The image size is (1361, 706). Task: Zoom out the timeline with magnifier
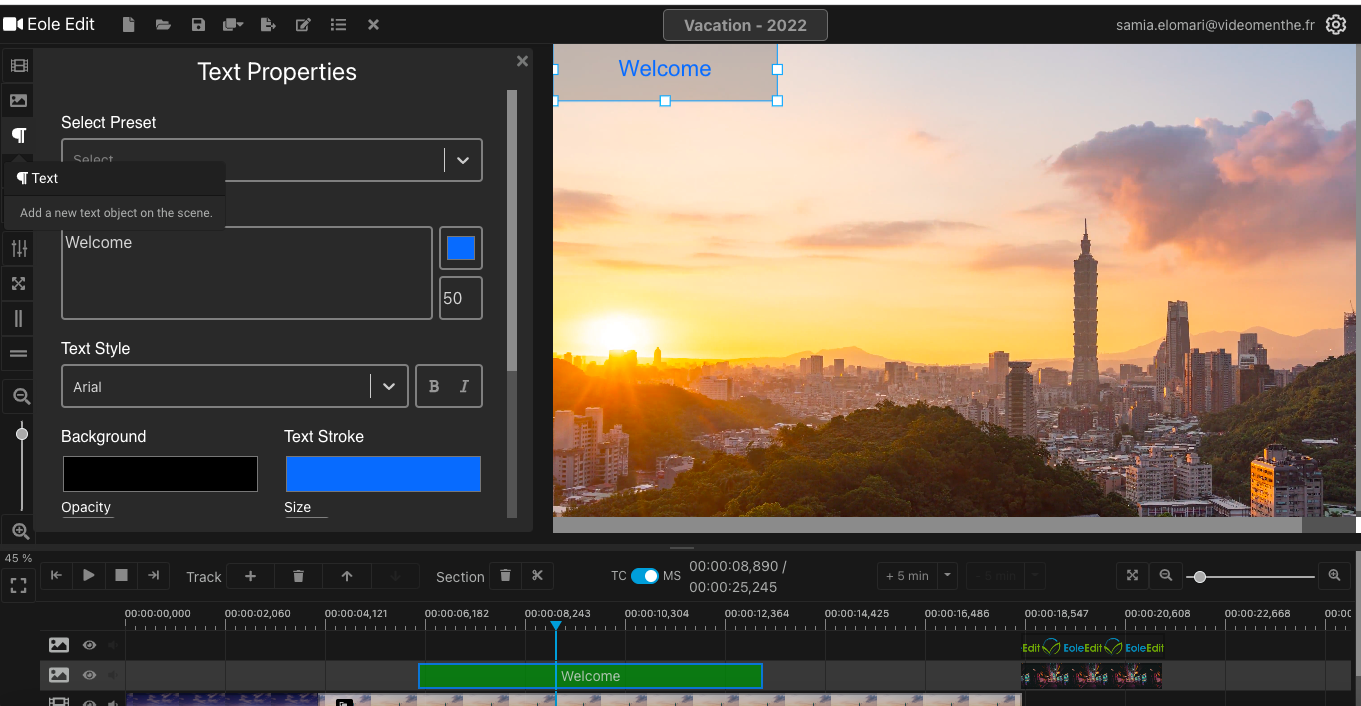(1166, 576)
